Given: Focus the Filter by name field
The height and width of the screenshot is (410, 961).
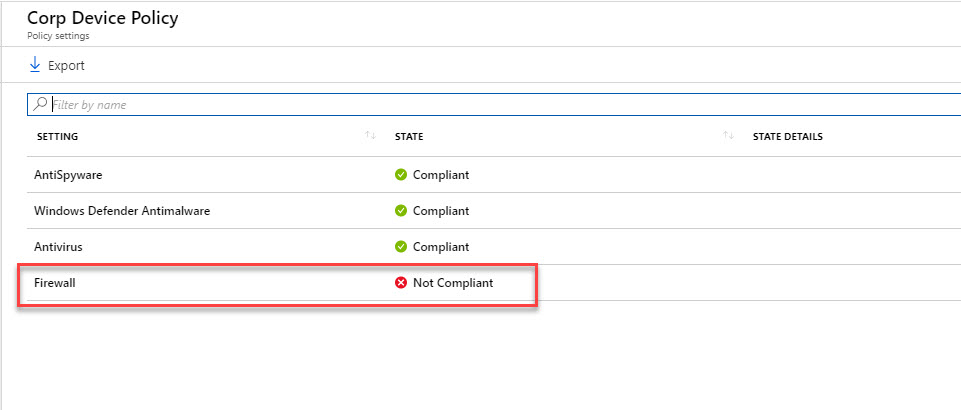Looking at the screenshot, I should click(x=494, y=105).
